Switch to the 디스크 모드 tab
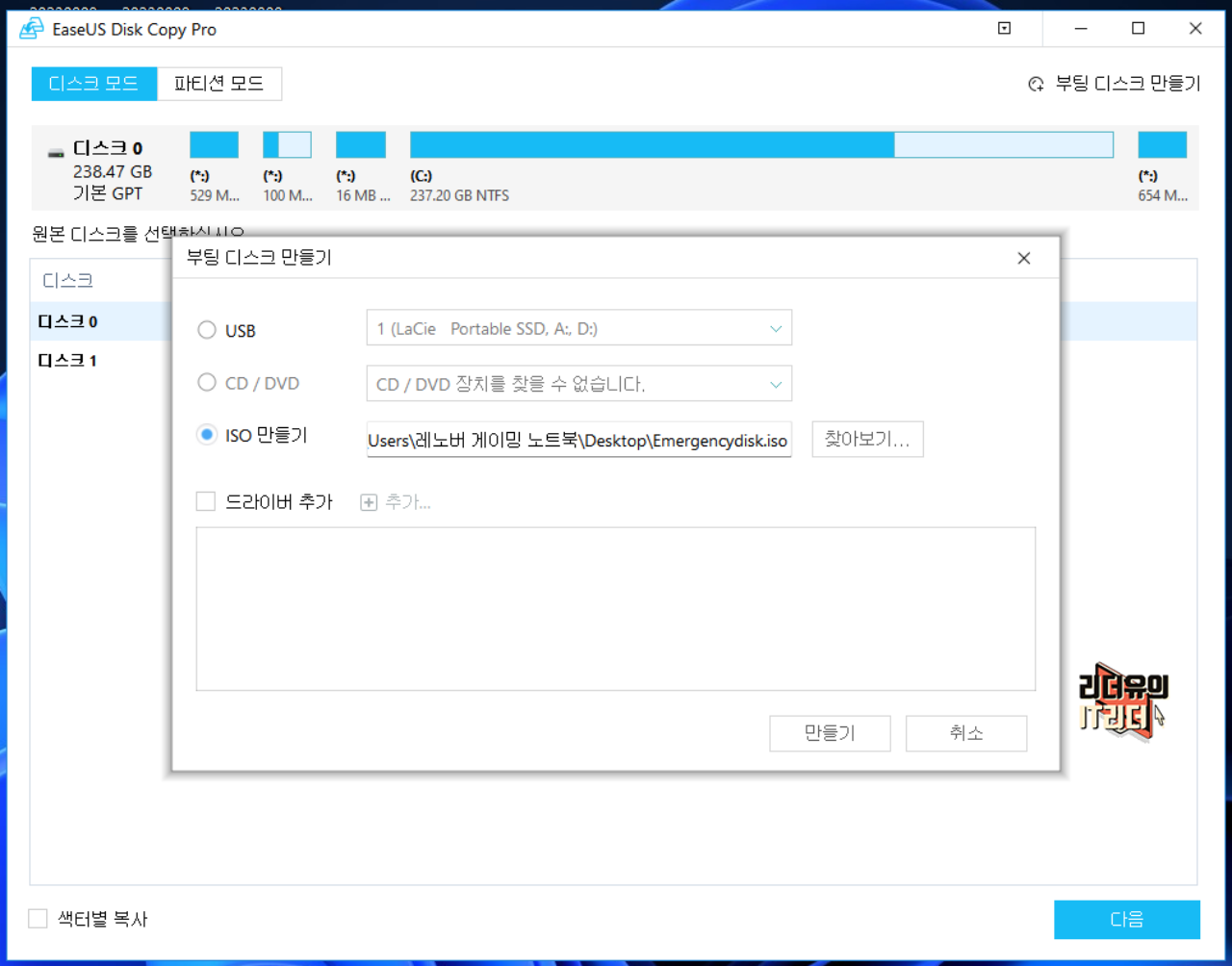 pyautogui.click(x=94, y=84)
